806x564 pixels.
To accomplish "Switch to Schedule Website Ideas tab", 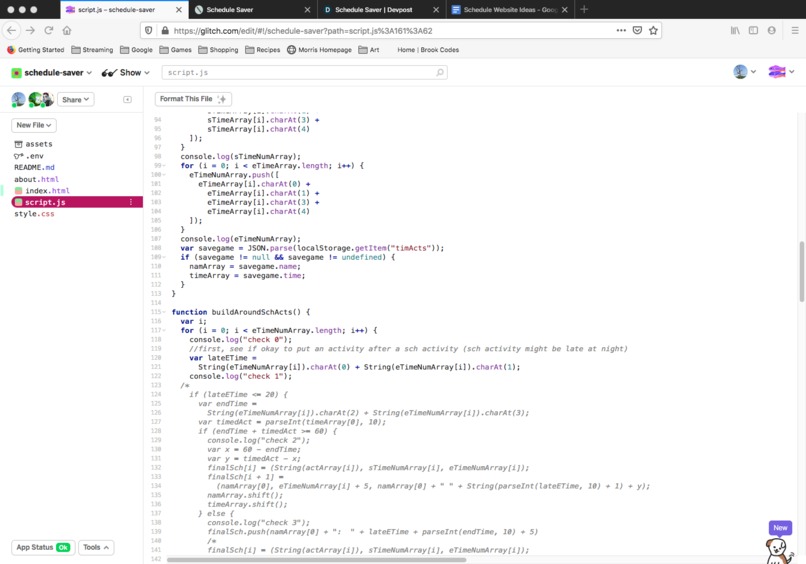I will 509,10.
